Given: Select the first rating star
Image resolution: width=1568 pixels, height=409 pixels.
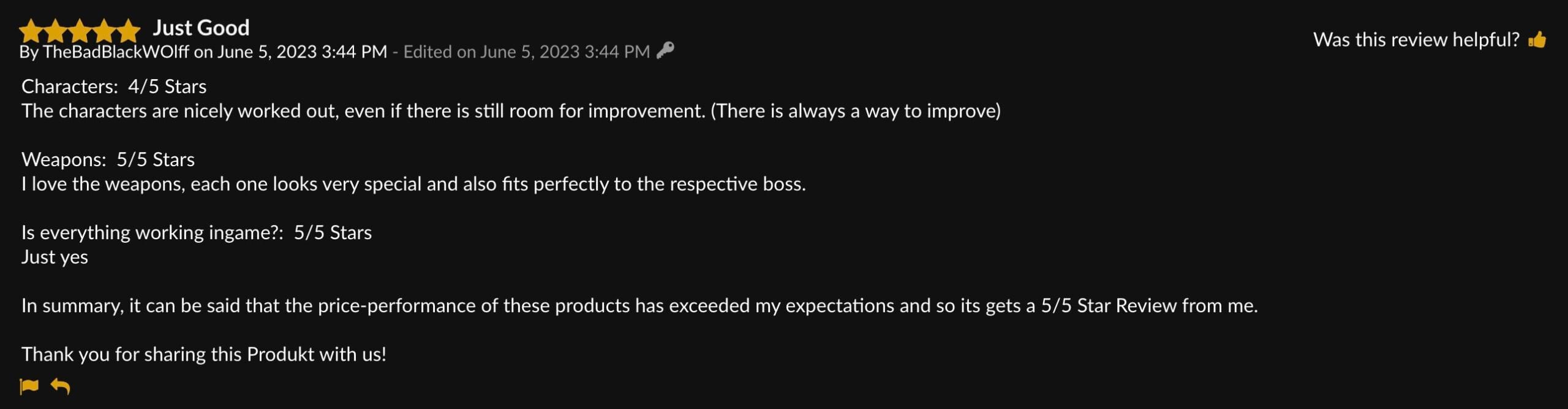Looking at the screenshot, I should (x=32, y=27).
